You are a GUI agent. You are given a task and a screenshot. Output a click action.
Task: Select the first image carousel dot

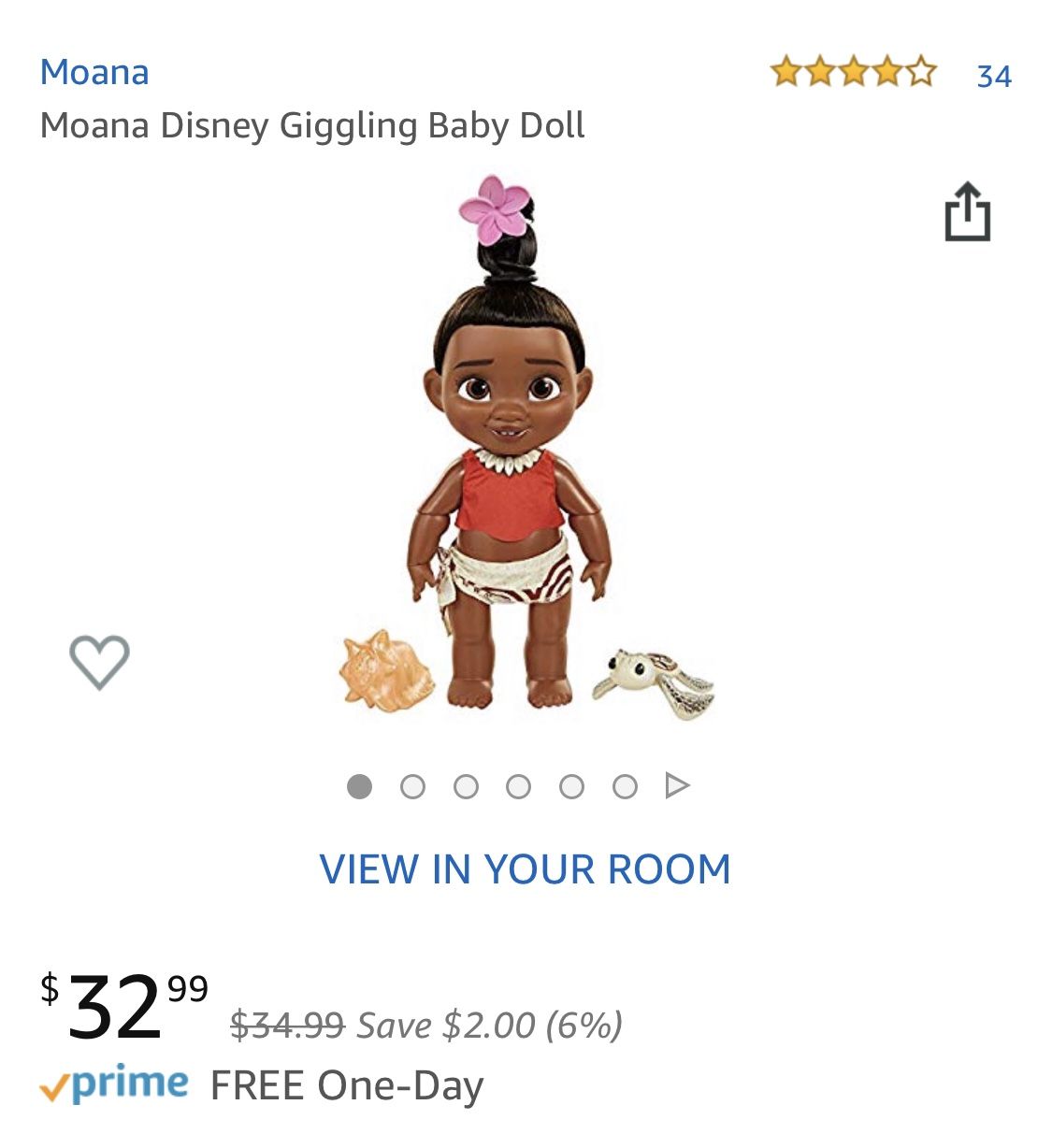point(359,787)
